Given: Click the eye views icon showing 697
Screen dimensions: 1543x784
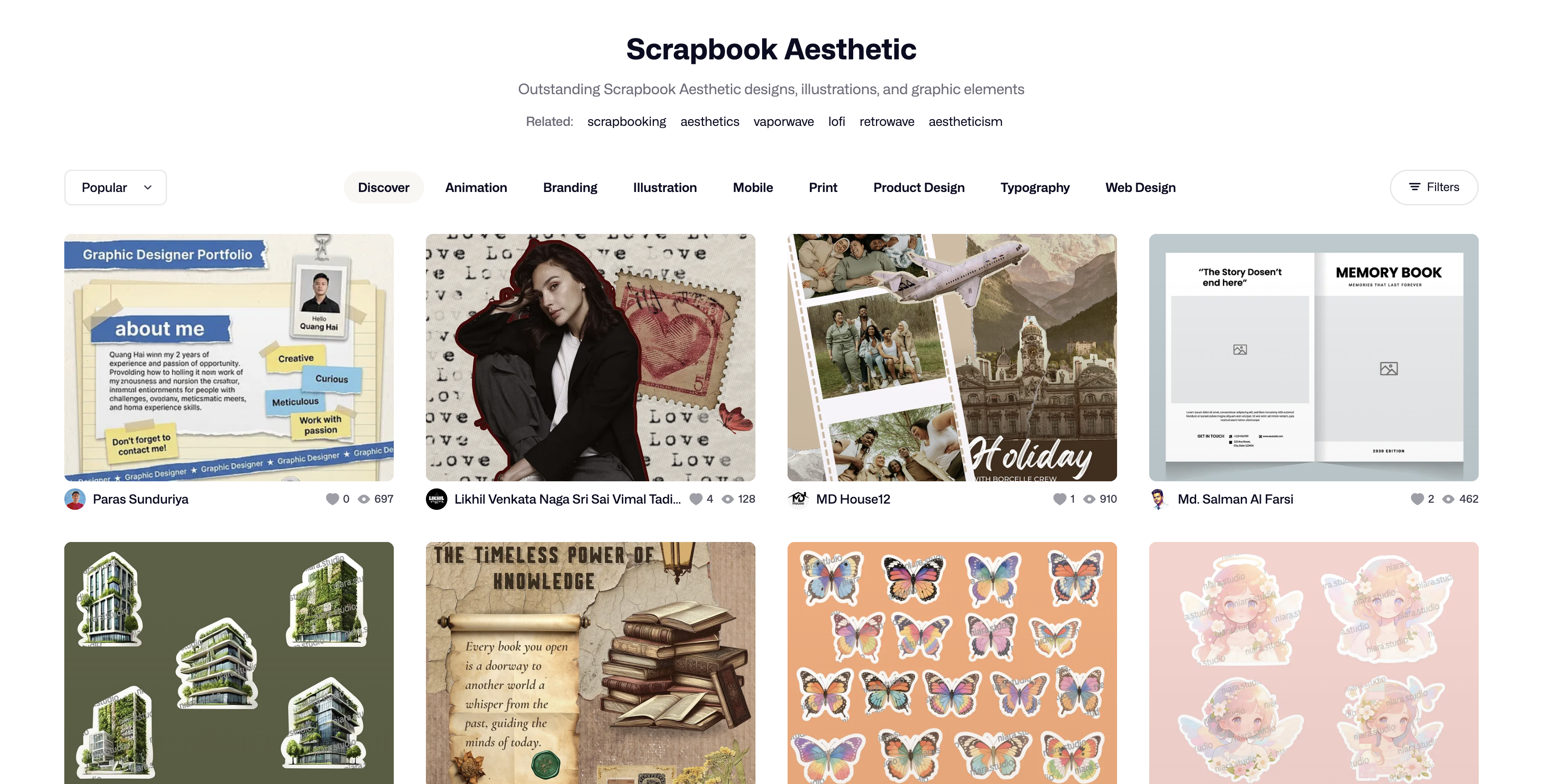Looking at the screenshot, I should [x=363, y=499].
